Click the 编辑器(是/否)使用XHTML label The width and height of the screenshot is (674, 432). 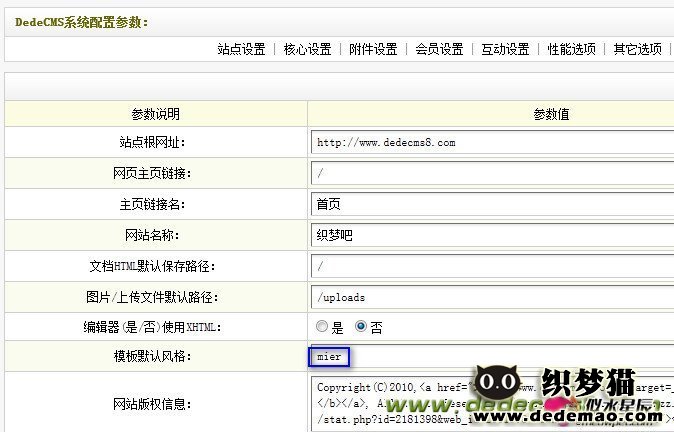tap(152, 328)
